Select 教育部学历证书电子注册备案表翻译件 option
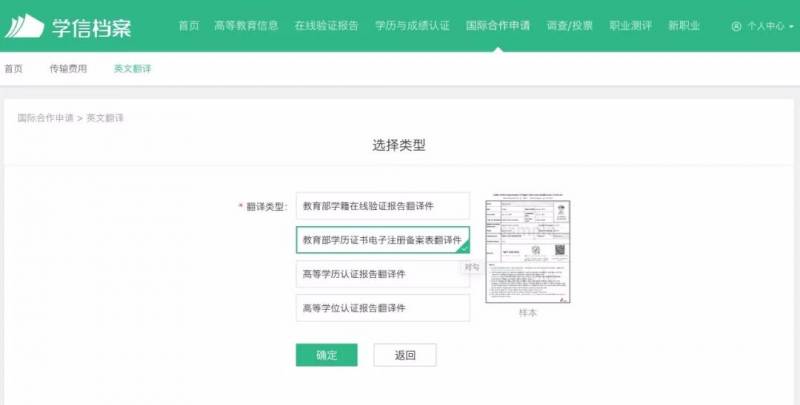The image size is (800, 405). click(x=382, y=240)
